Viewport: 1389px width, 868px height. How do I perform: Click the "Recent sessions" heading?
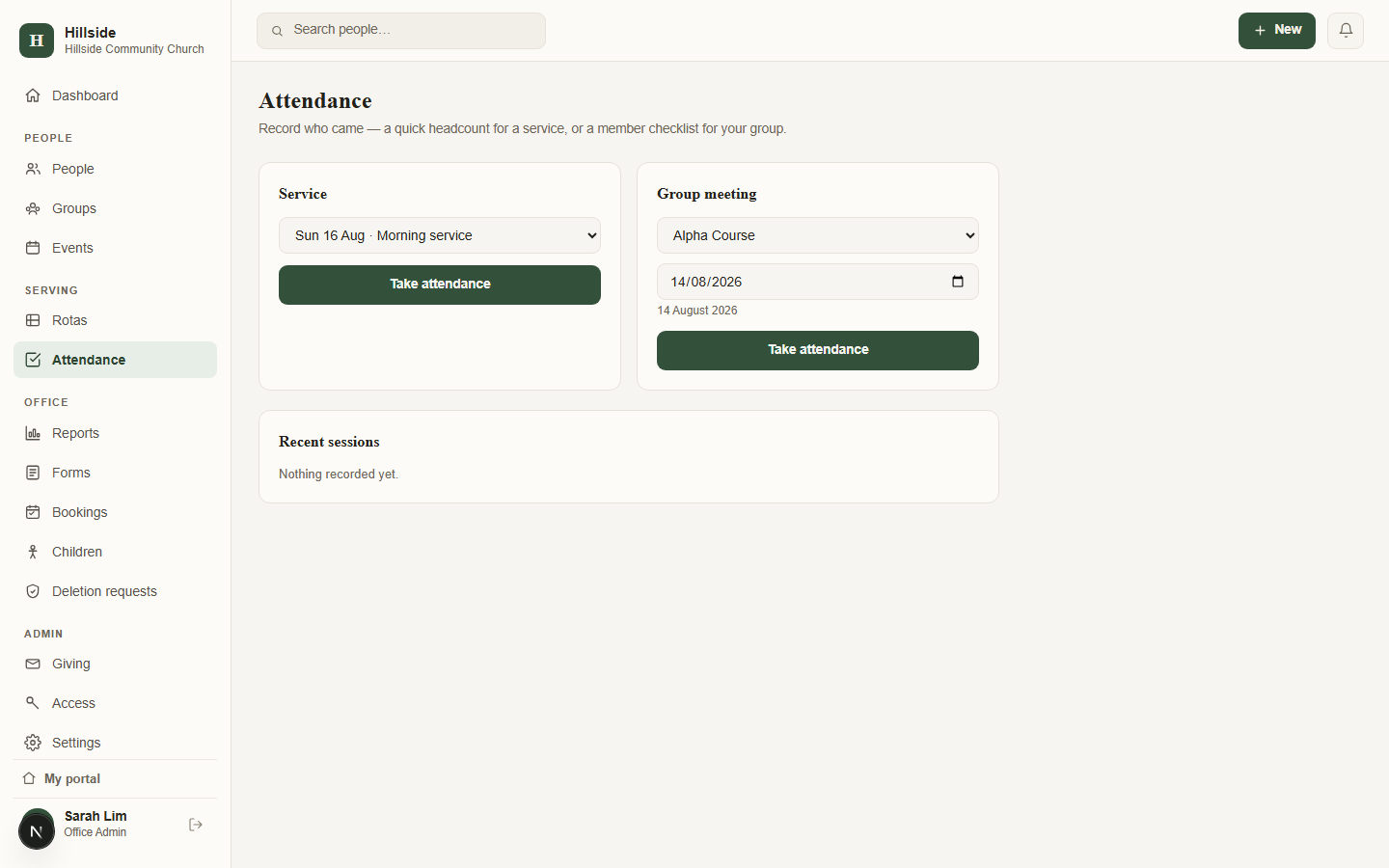point(329,442)
